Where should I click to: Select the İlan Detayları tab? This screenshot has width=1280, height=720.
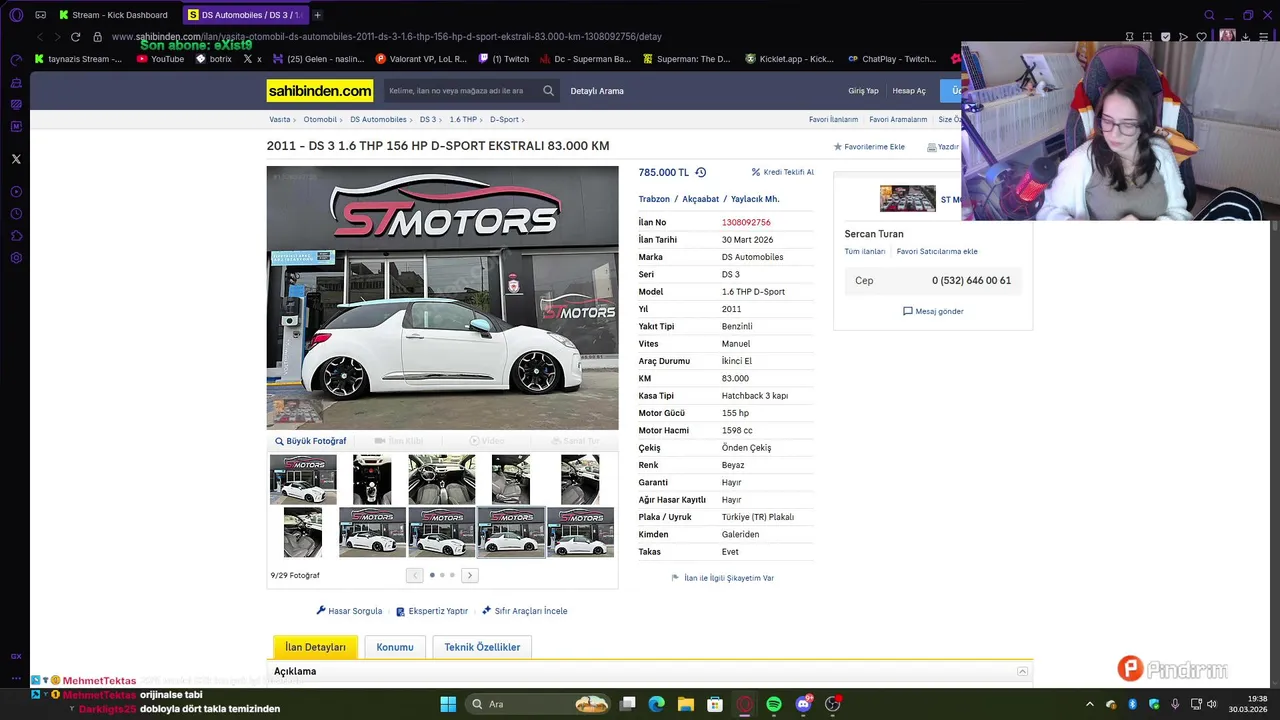tap(315, 647)
